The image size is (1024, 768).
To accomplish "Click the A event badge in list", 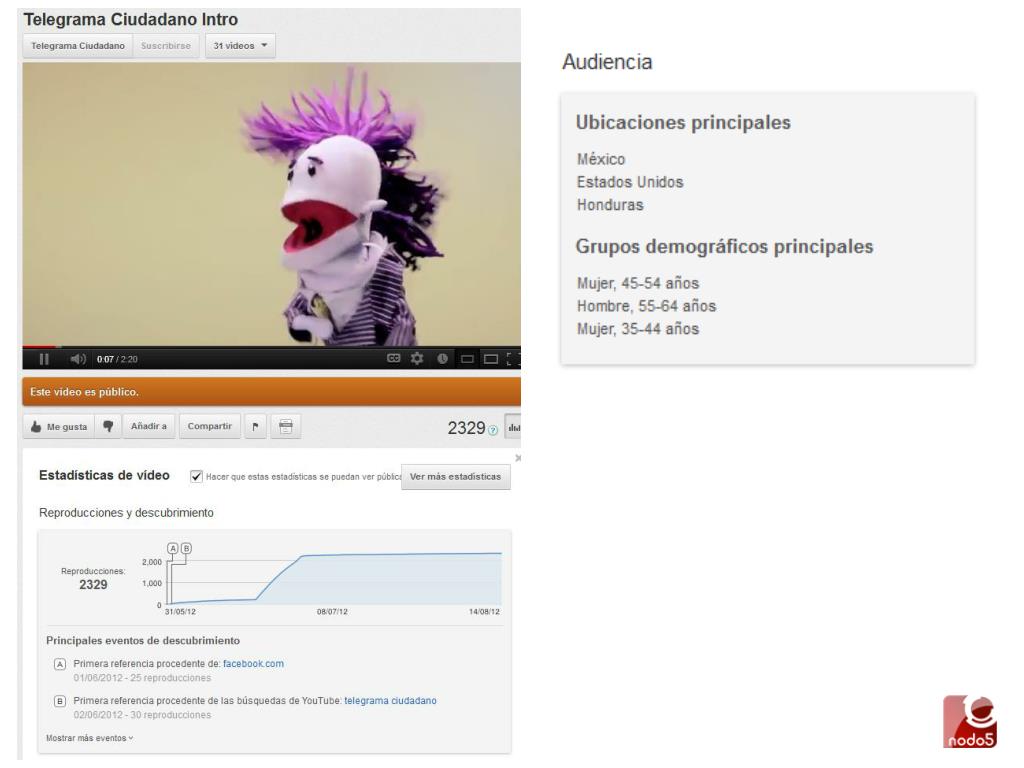I will tap(59, 665).
